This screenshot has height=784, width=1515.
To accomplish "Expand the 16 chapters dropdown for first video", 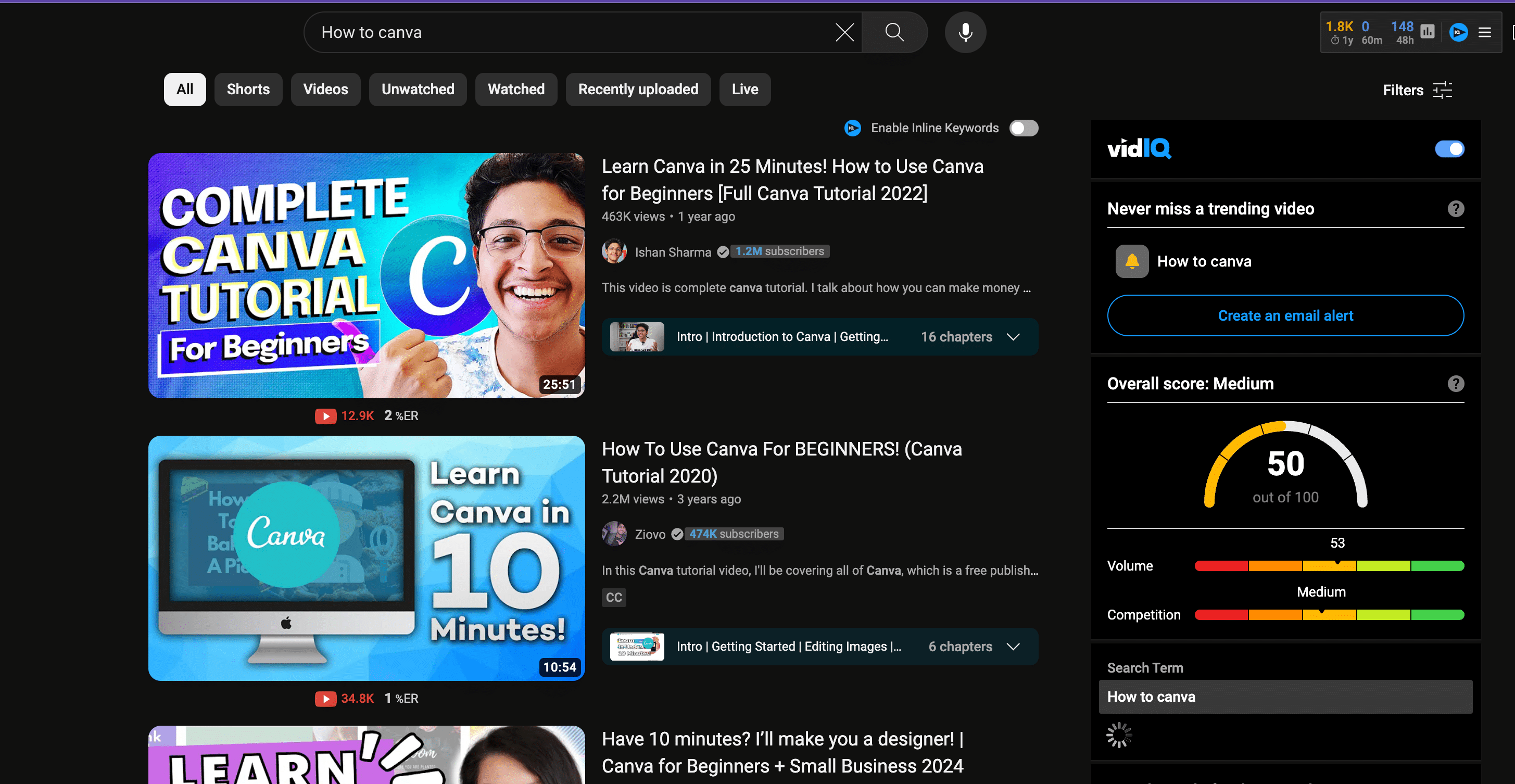I will 1013,336.
